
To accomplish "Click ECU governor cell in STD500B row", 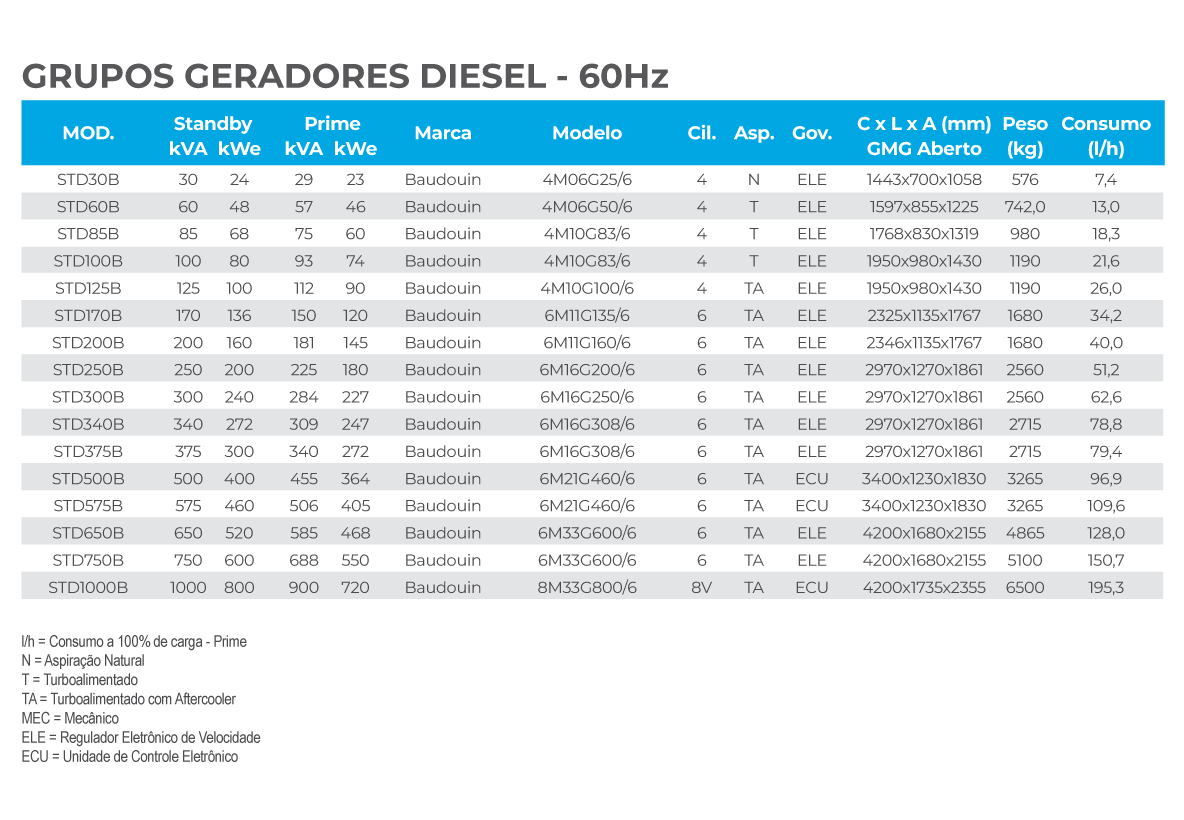I will click(812, 479).
